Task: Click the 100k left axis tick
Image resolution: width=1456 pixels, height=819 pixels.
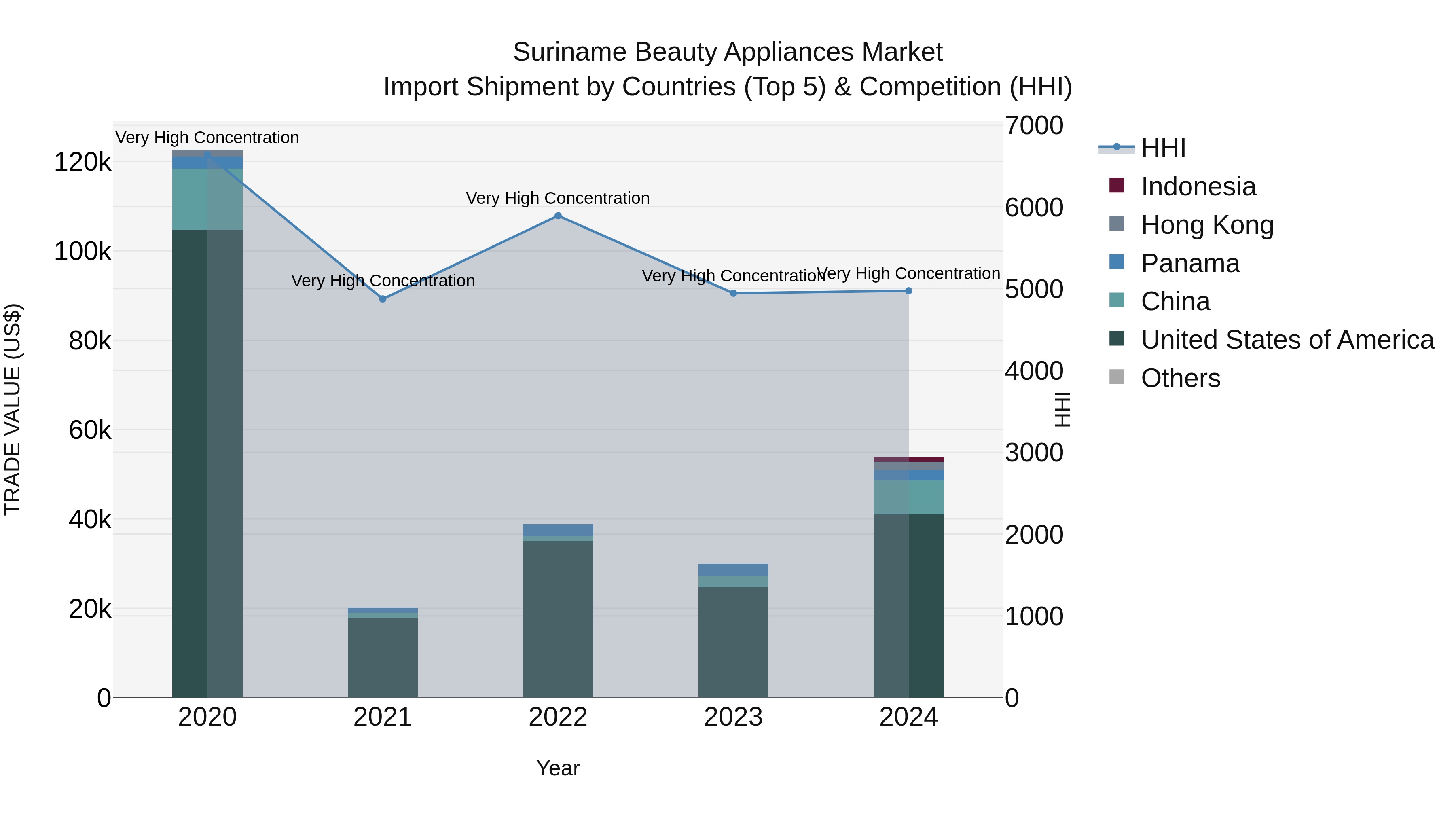Action: pyautogui.click(x=83, y=252)
